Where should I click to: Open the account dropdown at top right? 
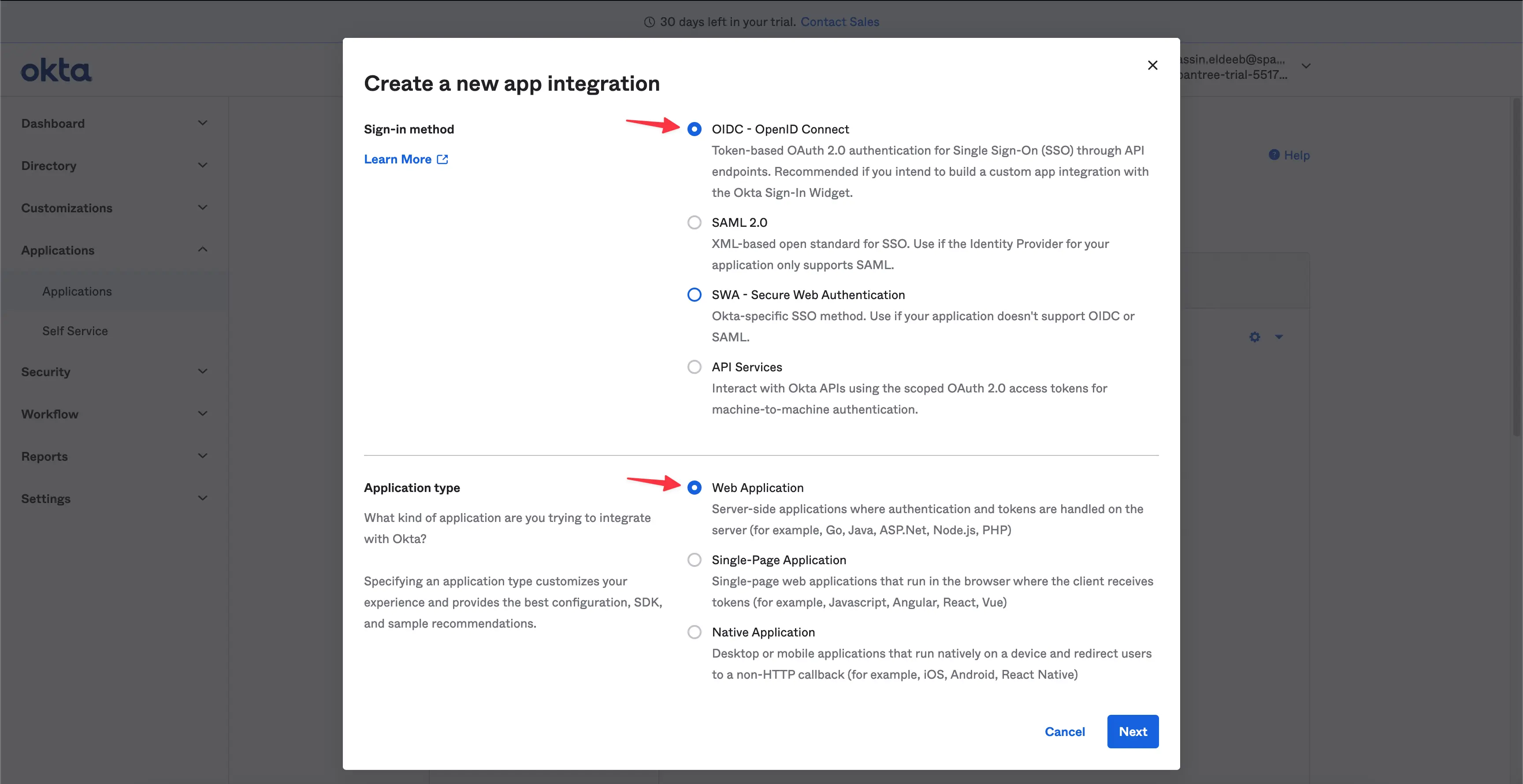(x=1306, y=66)
